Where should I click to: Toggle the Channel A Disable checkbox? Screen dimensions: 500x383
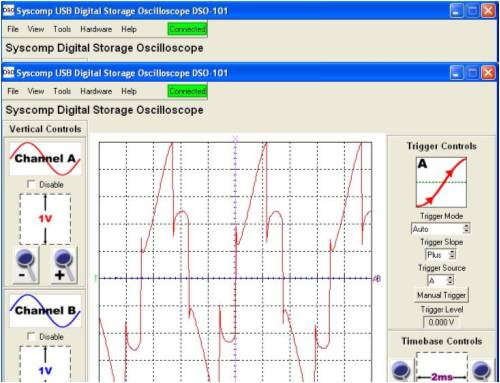point(31,184)
